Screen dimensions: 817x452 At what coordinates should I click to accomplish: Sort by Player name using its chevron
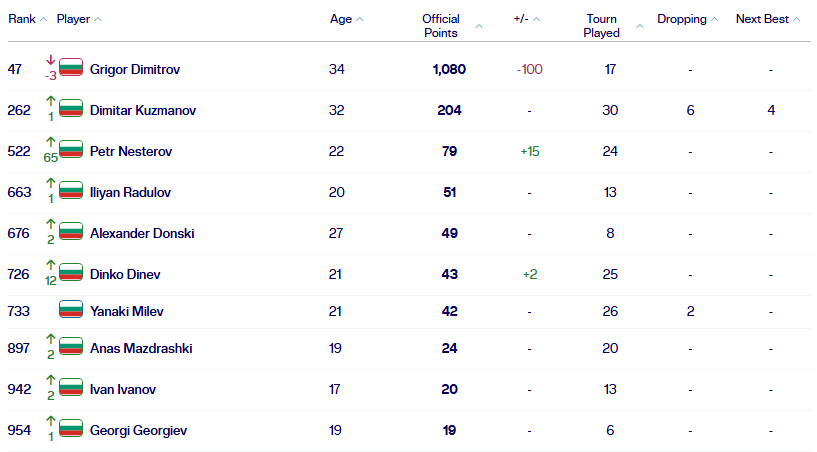98,19
